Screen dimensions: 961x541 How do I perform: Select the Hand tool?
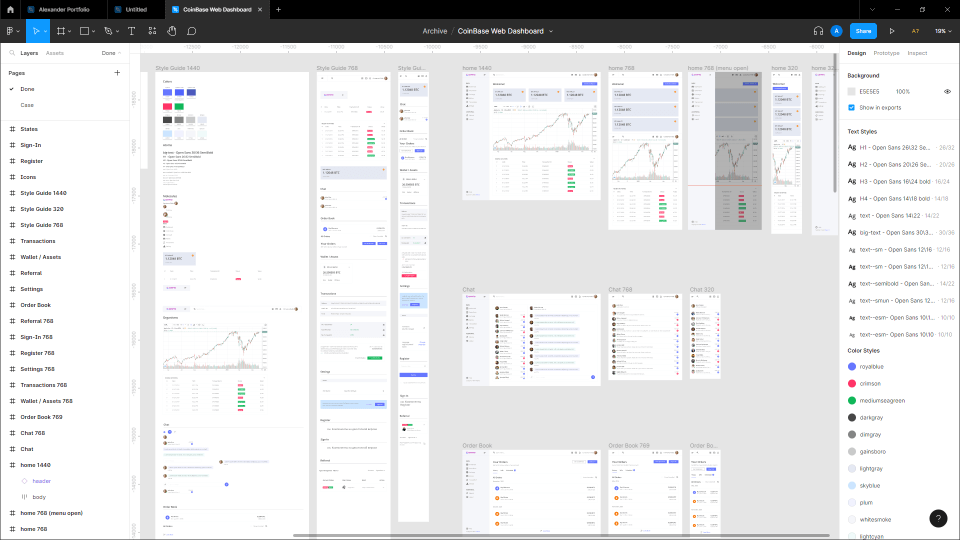(172, 31)
